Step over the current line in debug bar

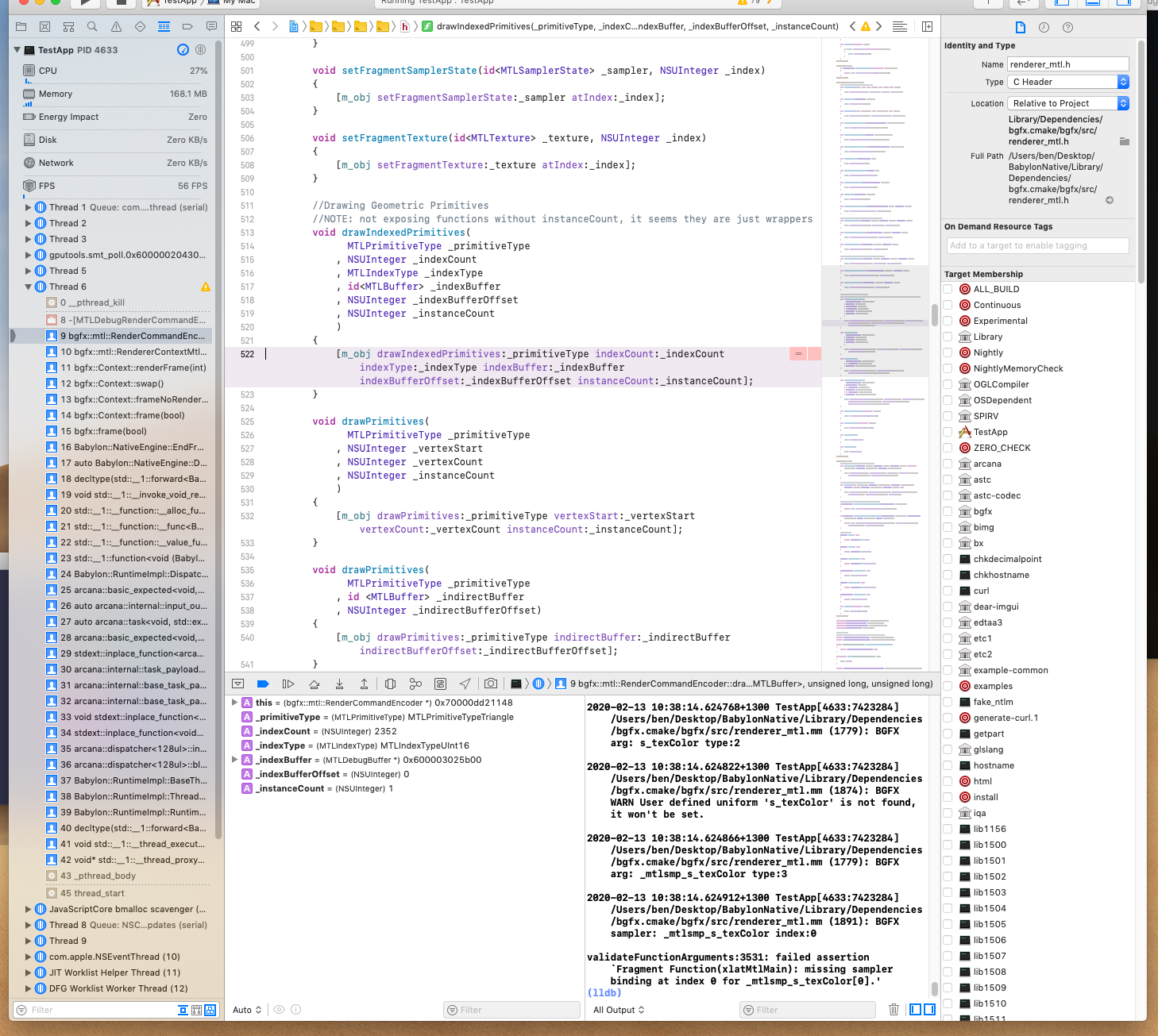[x=314, y=684]
